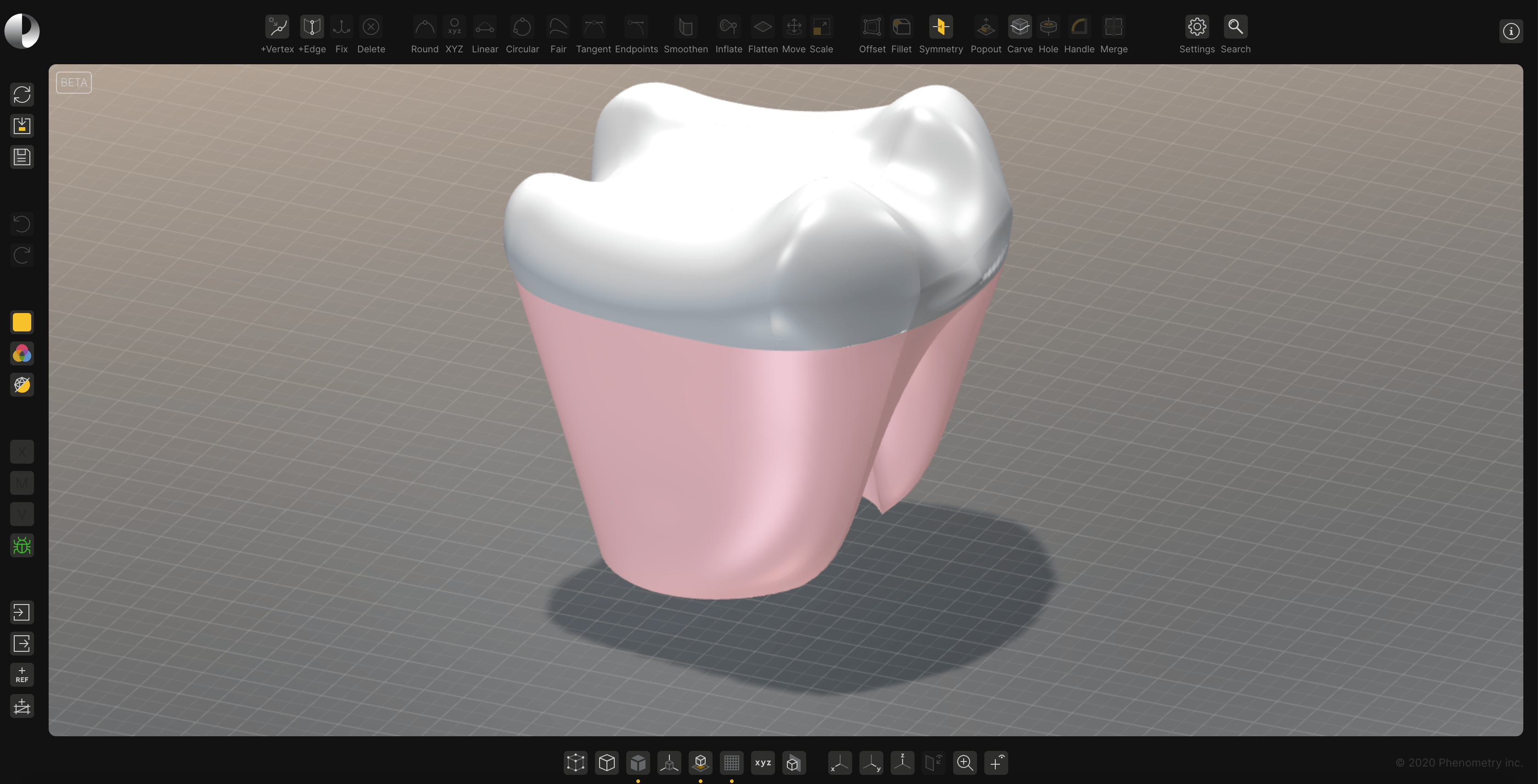Click the X button in sidebar
This screenshot has height=784, width=1538.
click(x=22, y=452)
